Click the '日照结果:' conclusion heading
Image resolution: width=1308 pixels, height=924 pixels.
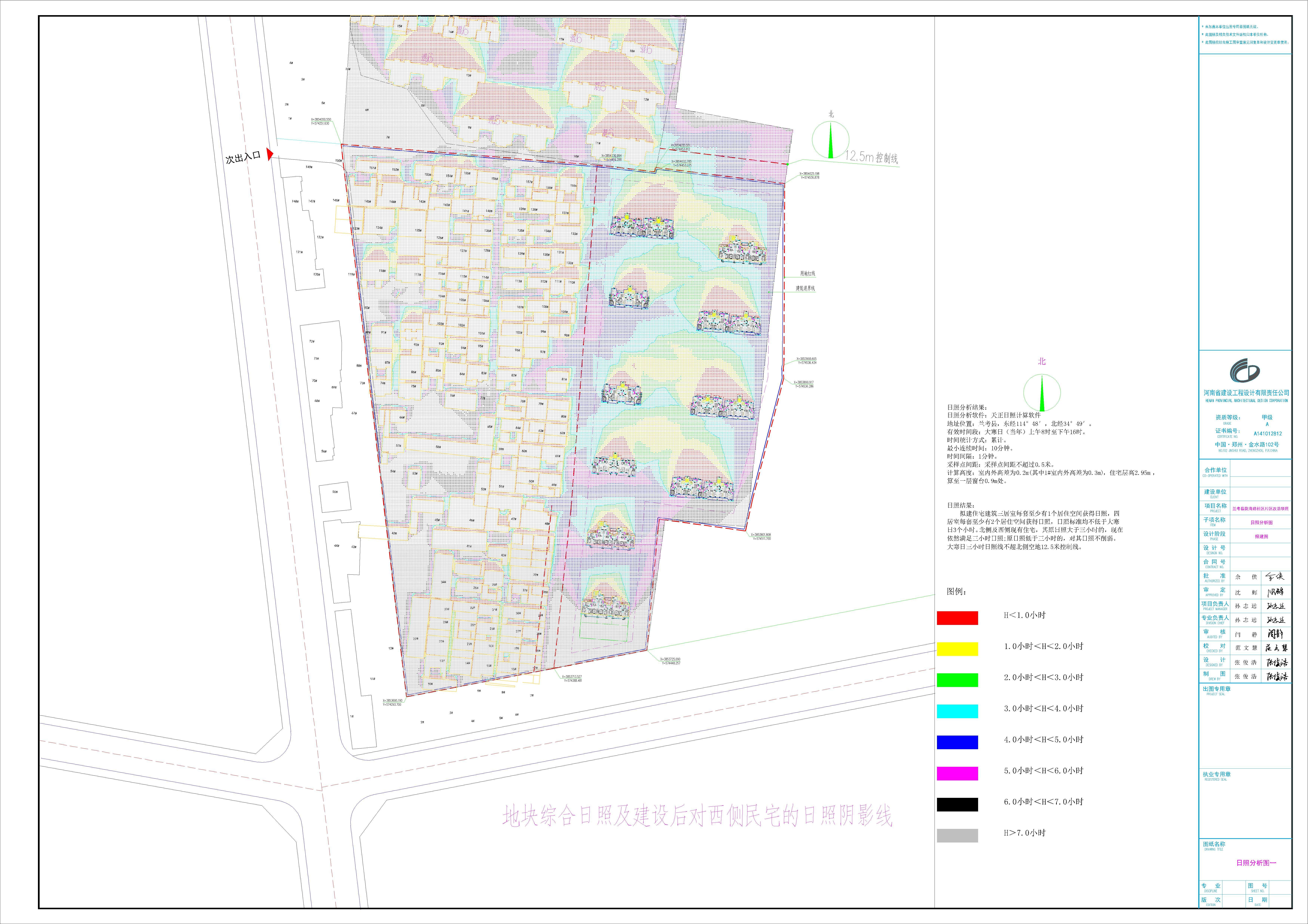click(x=961, y=505)
